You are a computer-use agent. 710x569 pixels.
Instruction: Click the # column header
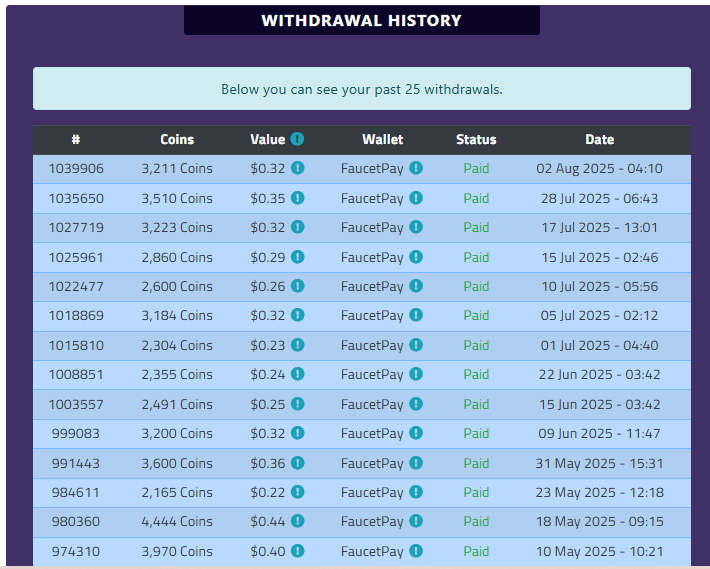[76, 139]
